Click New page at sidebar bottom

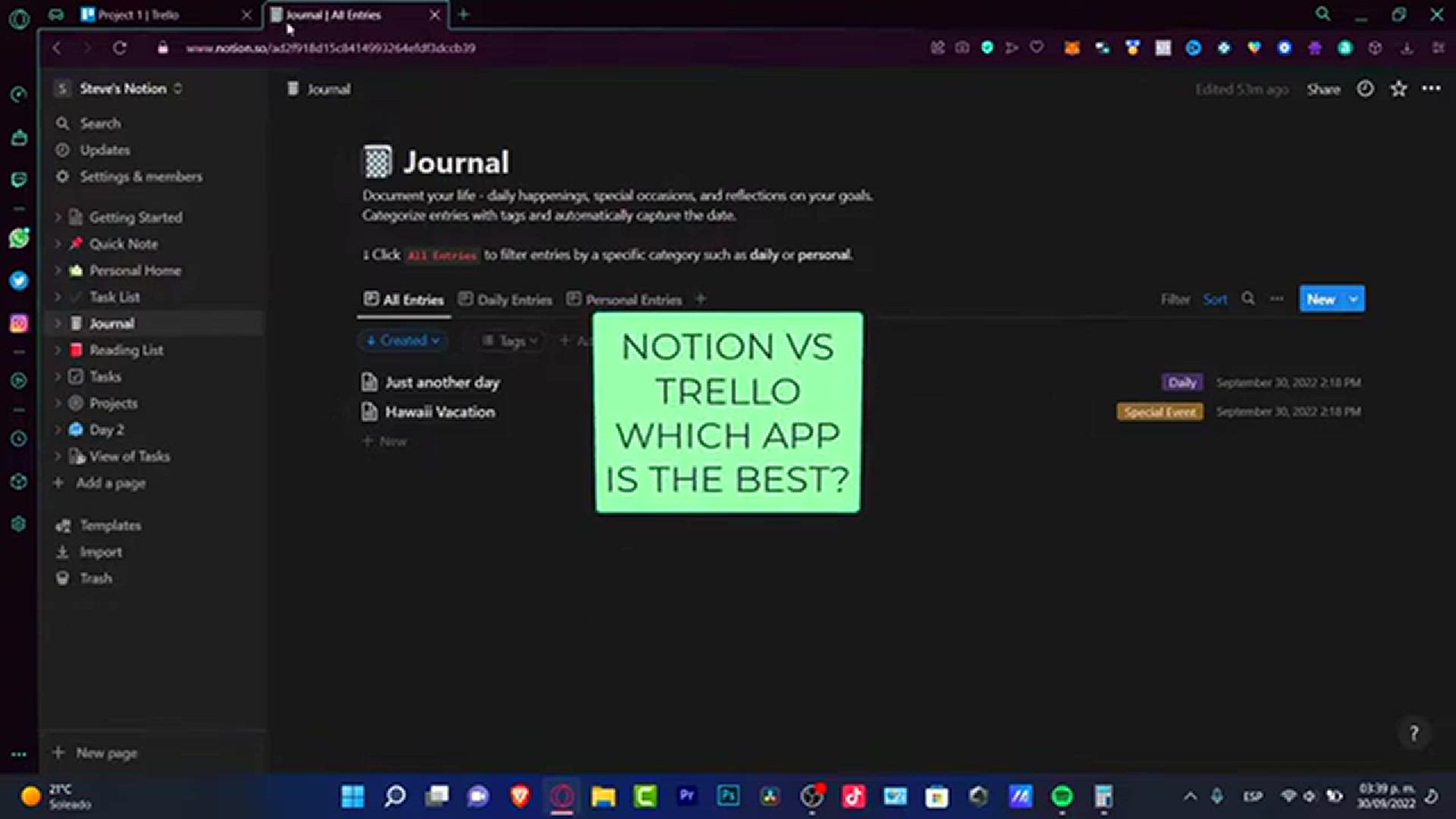[96, 752]
